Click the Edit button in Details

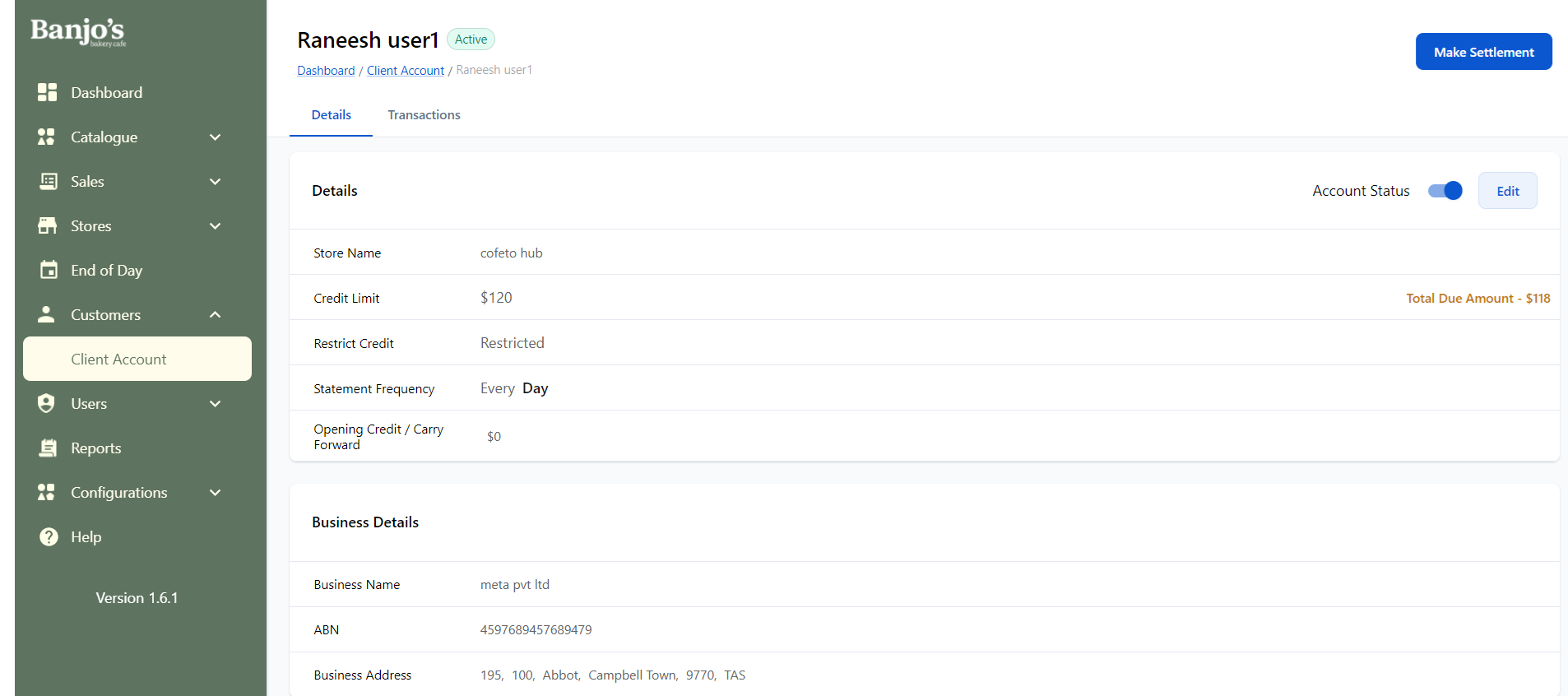coord(1507,191)
